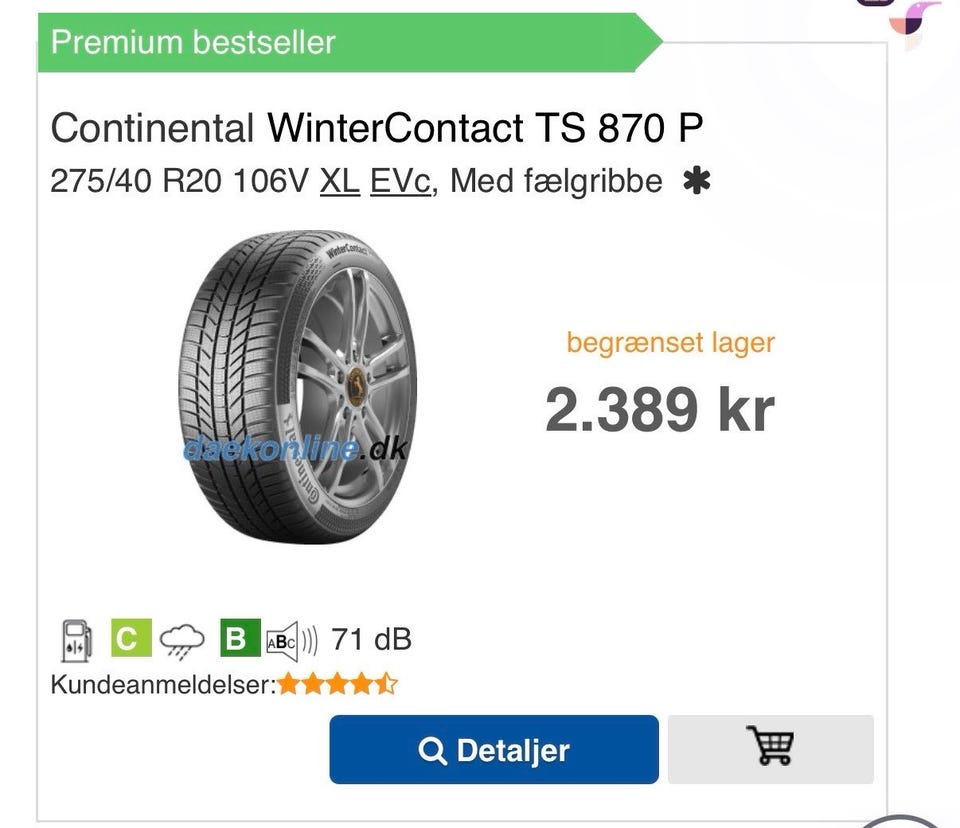Click the wet grip rain cloud icon

(x=181, y=639)
